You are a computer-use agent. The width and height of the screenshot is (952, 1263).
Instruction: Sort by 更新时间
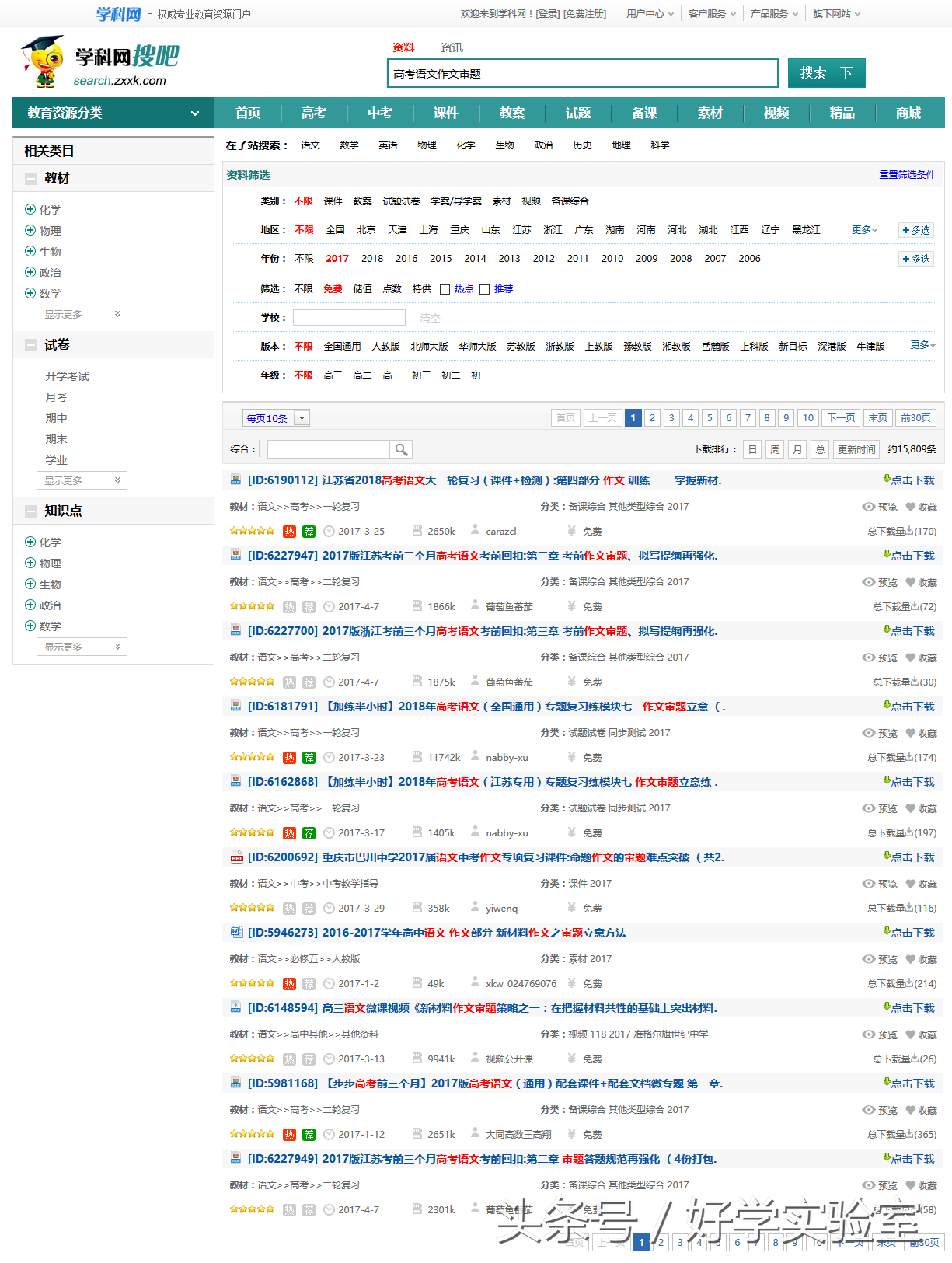[856, 449]
